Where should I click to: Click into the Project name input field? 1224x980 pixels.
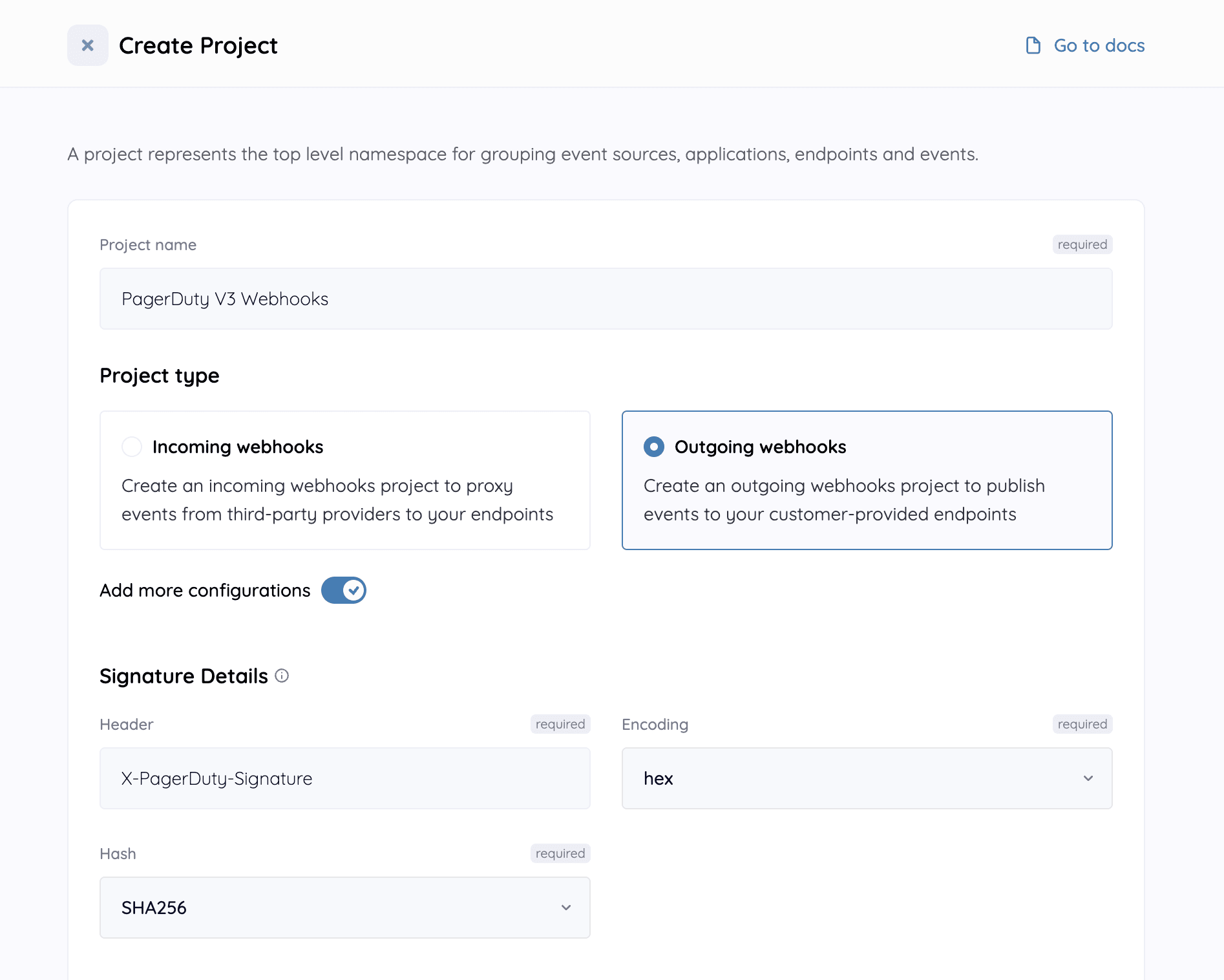[606, 299]
